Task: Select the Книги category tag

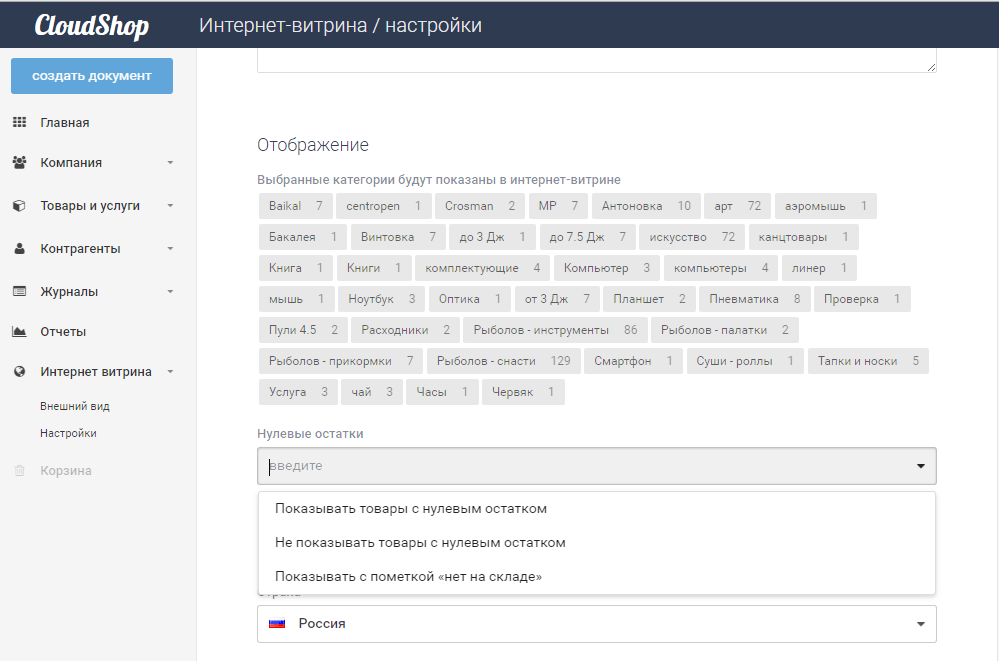Action: (374, 268)
